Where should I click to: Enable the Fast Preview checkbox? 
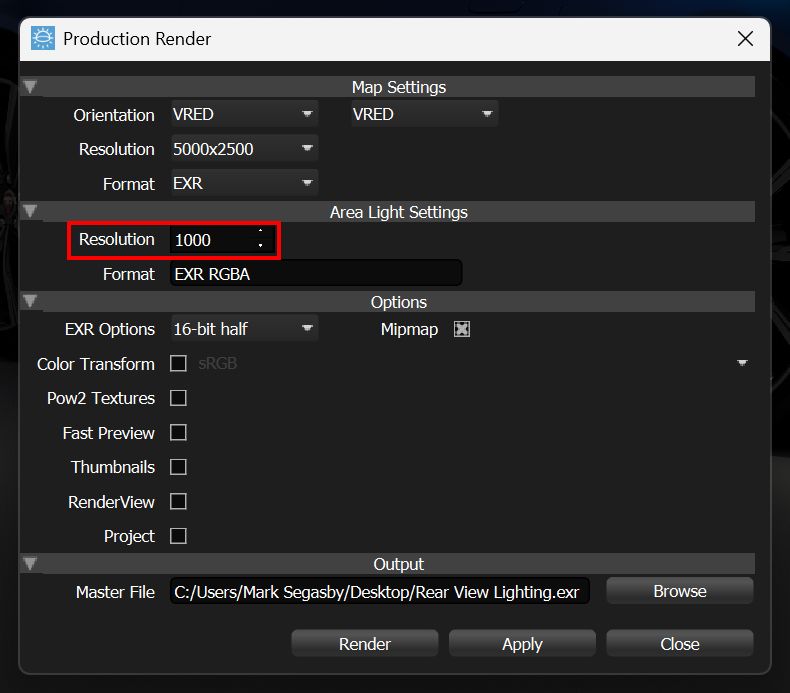pyautogui.click(x=178, y=432)
